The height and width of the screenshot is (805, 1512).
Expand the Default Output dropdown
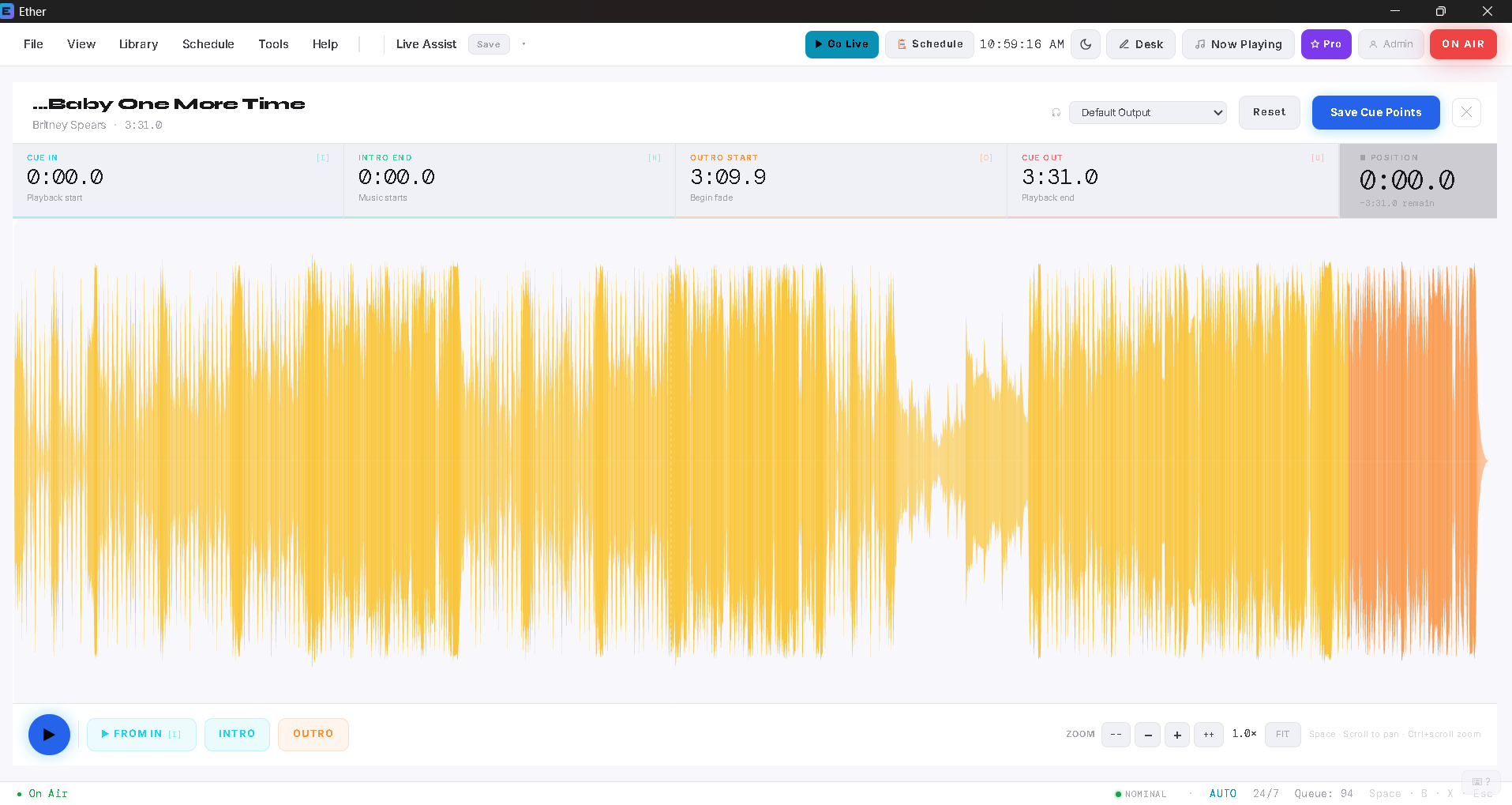tap(1148, 113)
